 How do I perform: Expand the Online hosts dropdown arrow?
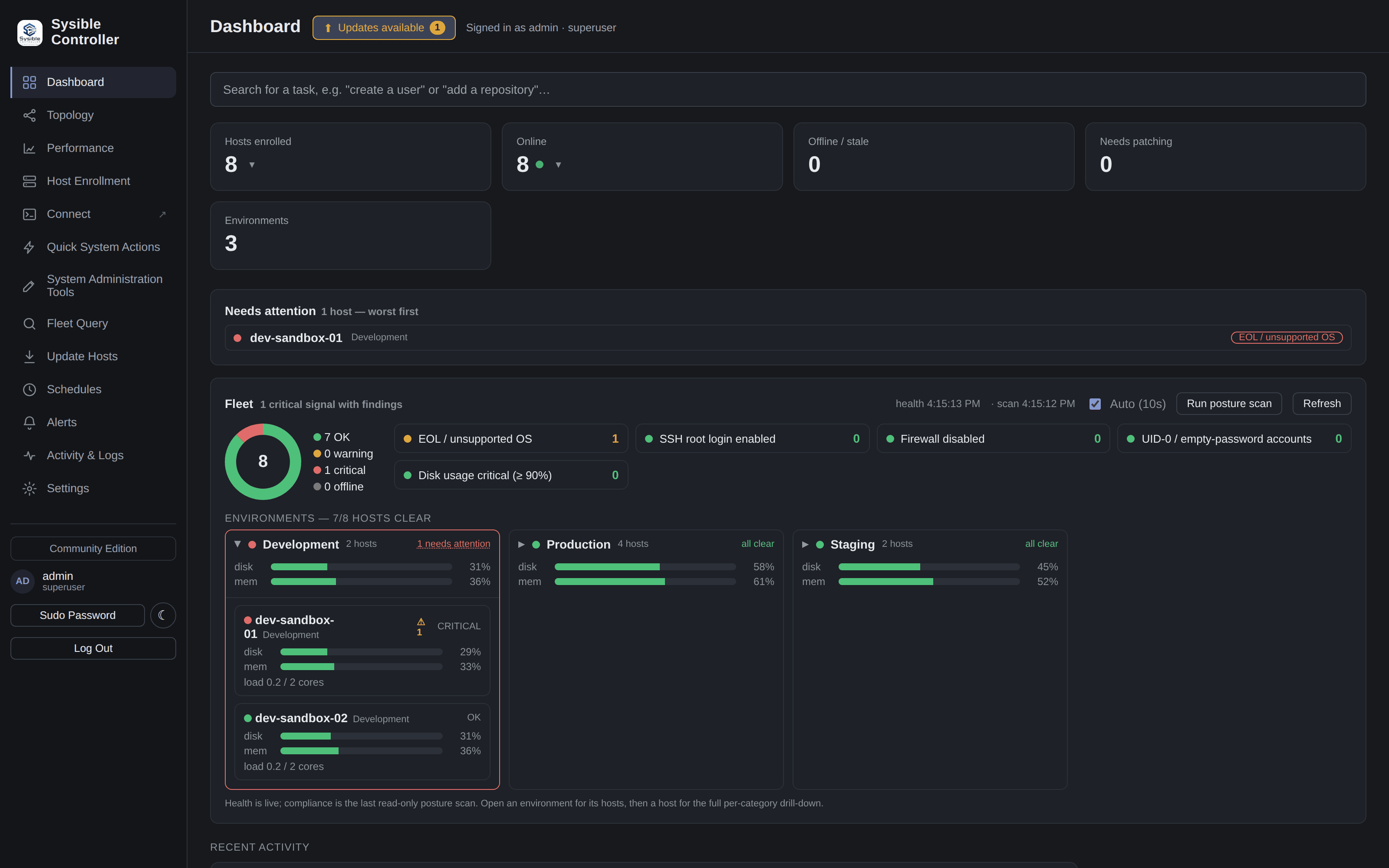[558, 165]
